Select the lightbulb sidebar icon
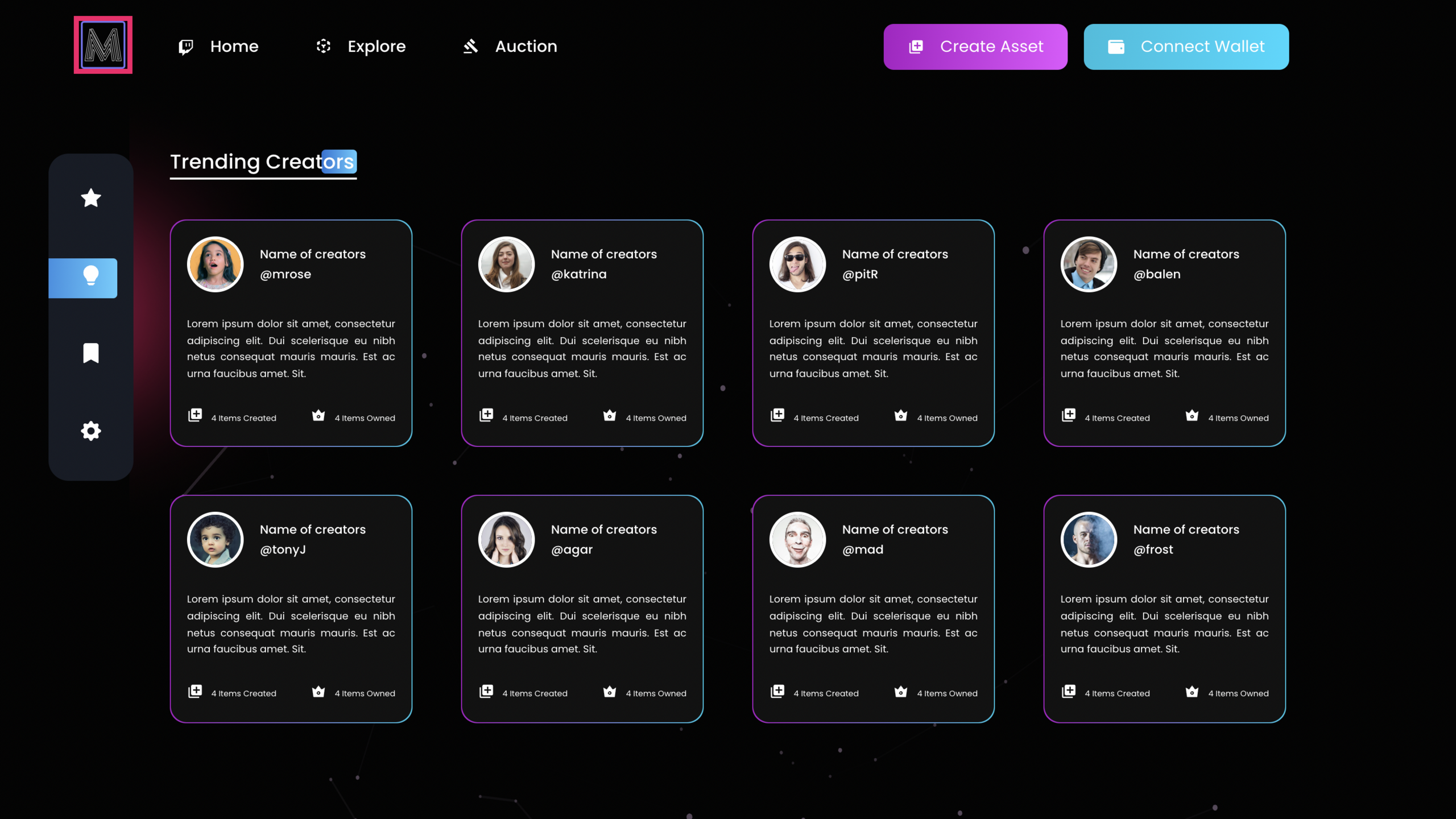The width and height of the screenshot is (1456, 819). 91,277
